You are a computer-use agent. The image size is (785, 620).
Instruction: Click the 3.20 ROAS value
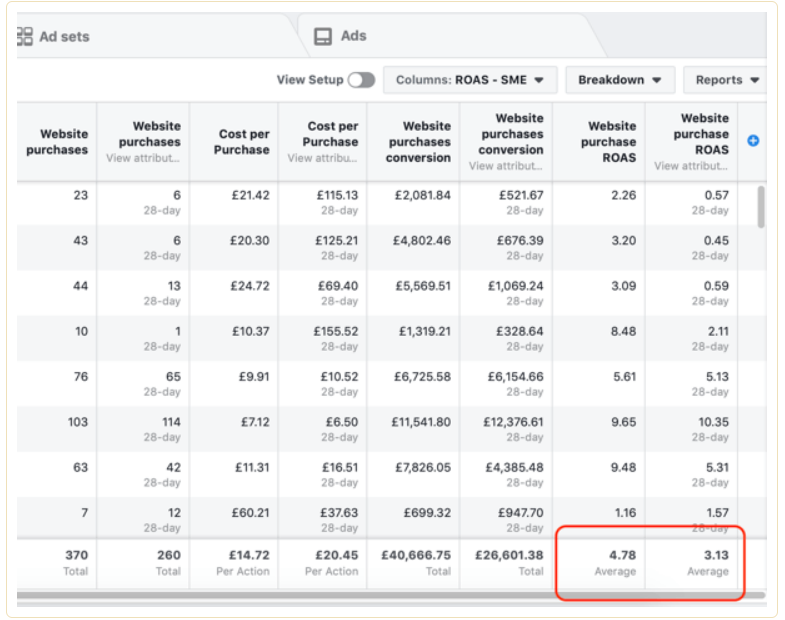click(624, 241)
